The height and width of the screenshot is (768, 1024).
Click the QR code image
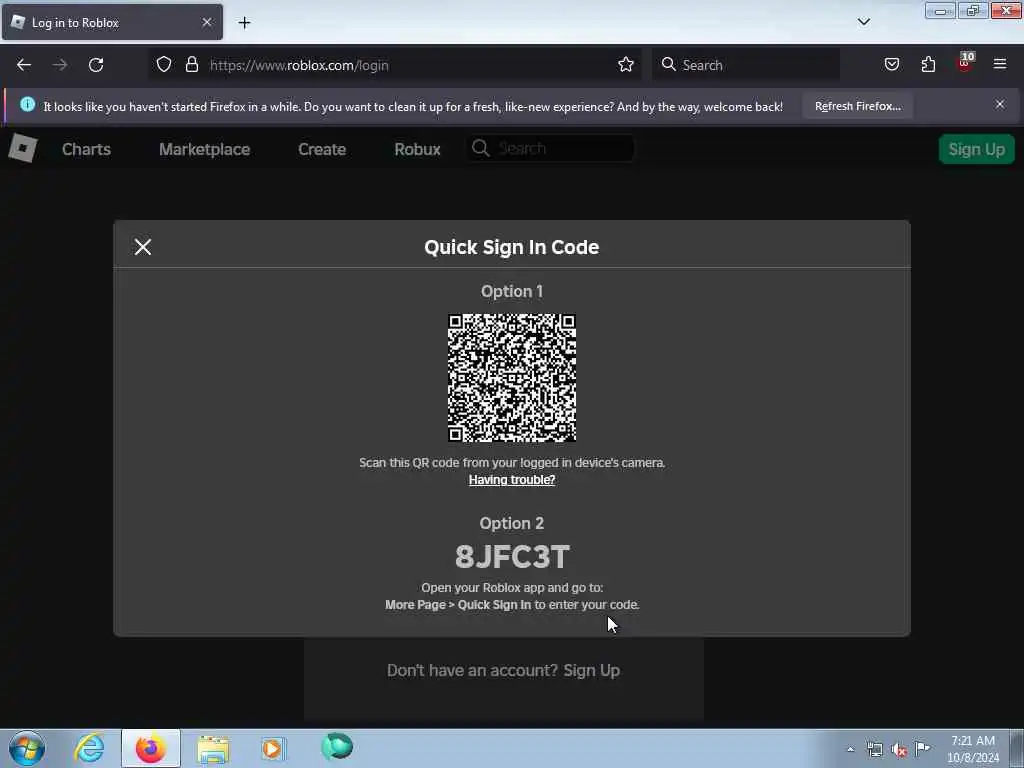(x=512, y=378)
